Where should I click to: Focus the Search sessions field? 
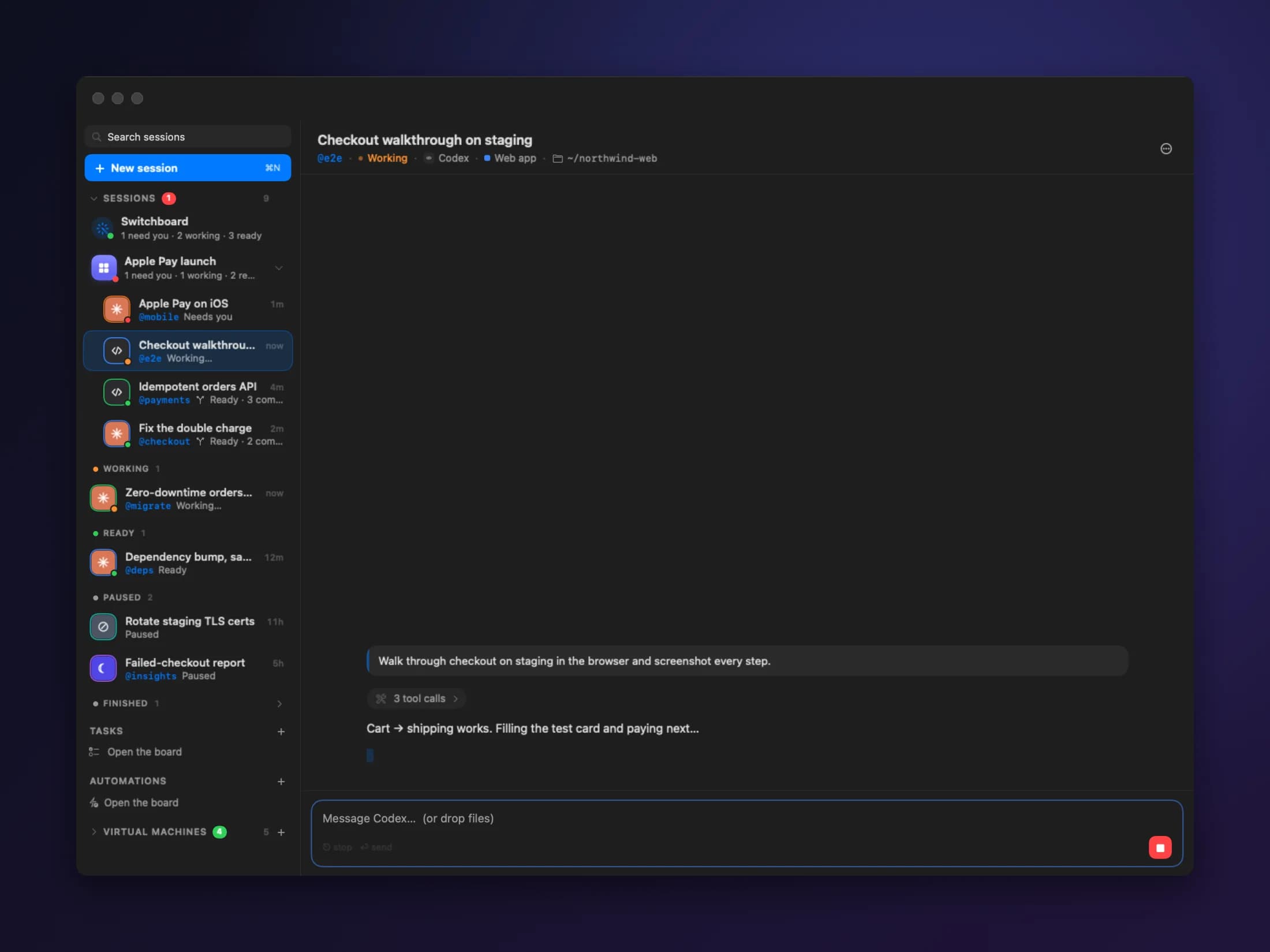pyautogui.click(x=188, y=137)
